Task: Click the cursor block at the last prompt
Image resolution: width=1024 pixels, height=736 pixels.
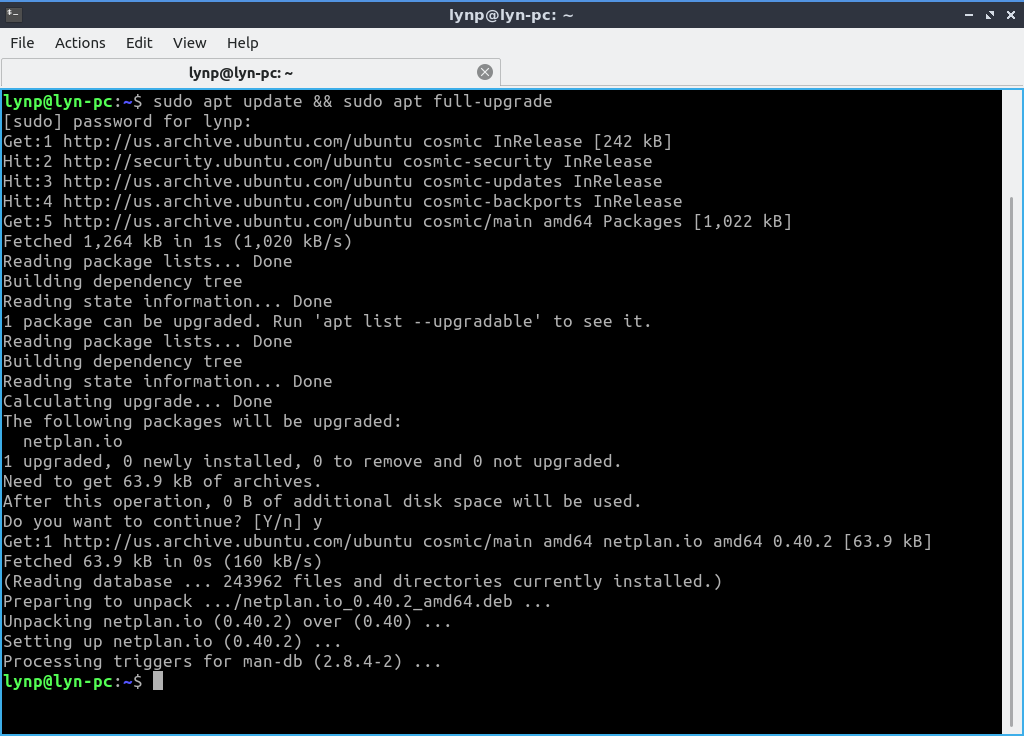Action: pos(158,681)
